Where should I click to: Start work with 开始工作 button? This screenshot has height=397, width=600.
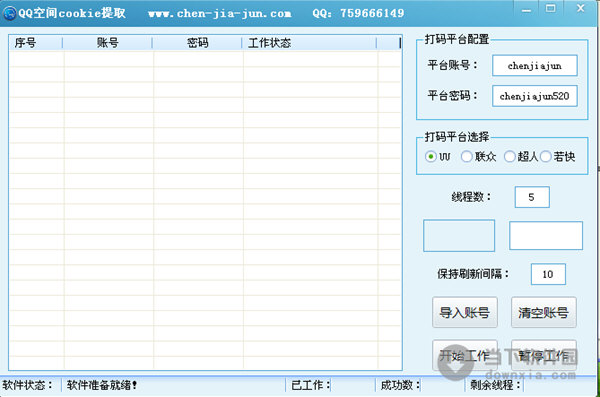pyautogui.click(x=465, y=355)
